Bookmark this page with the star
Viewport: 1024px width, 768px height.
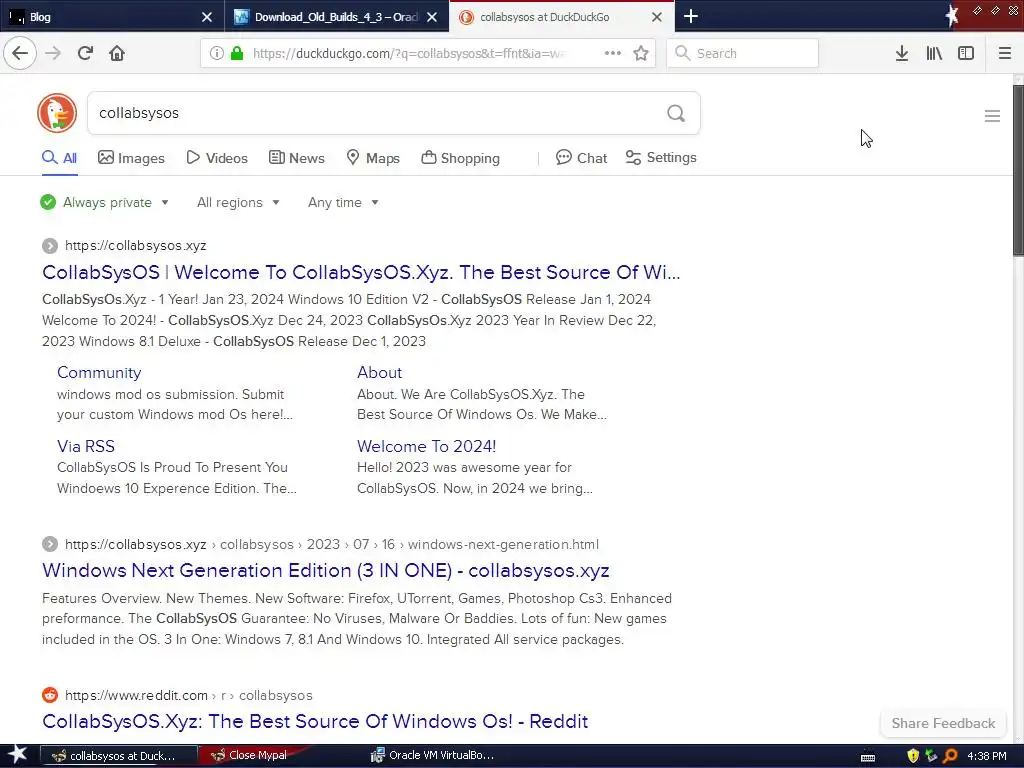(x=641, y=53)
